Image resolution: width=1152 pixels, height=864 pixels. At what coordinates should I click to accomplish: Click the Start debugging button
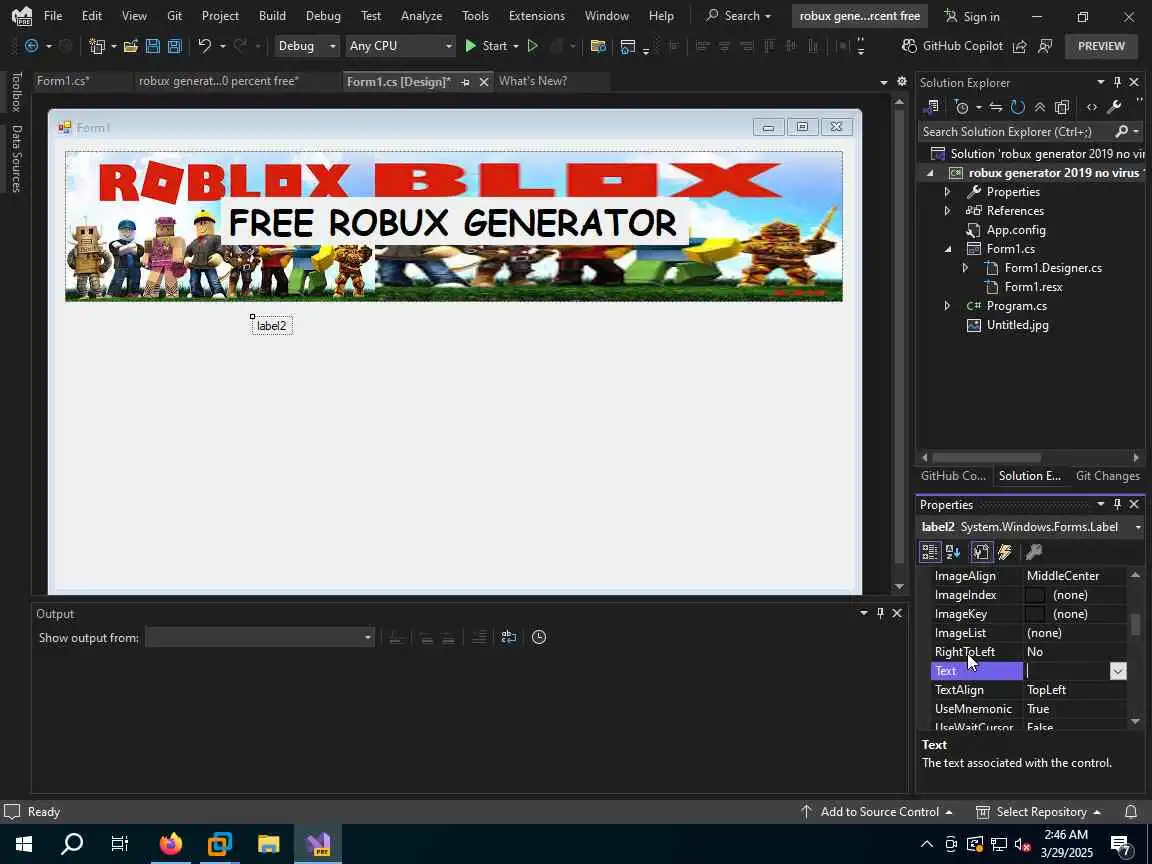488,46
